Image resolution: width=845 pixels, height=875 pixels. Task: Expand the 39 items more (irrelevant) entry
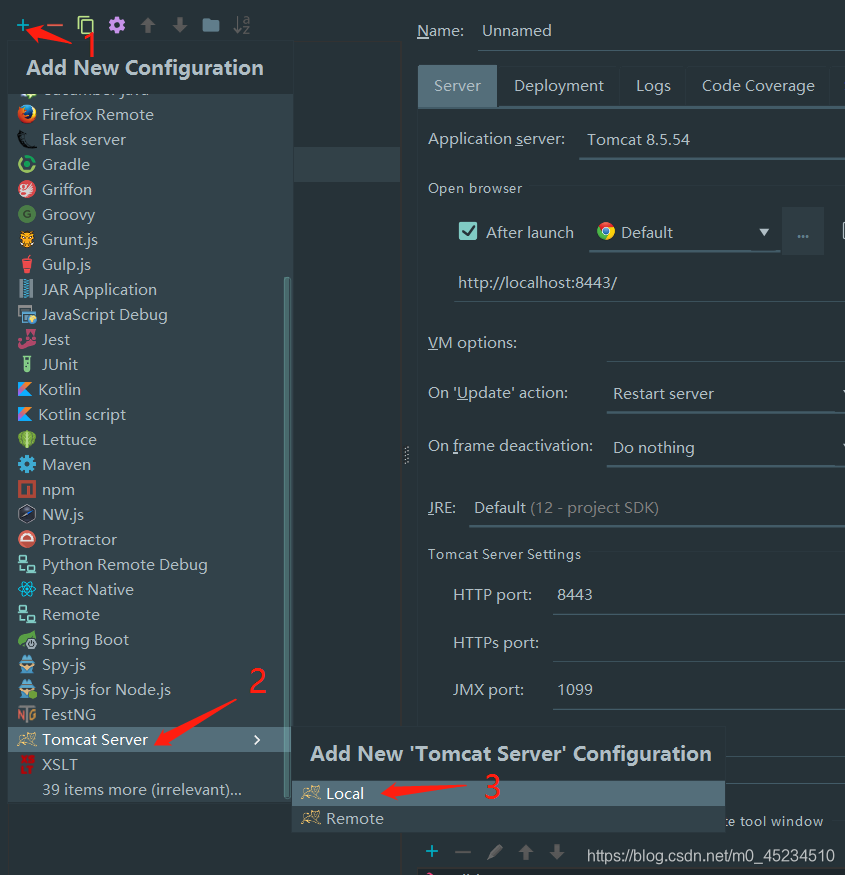pyautogui.click(x=147, y=790)
